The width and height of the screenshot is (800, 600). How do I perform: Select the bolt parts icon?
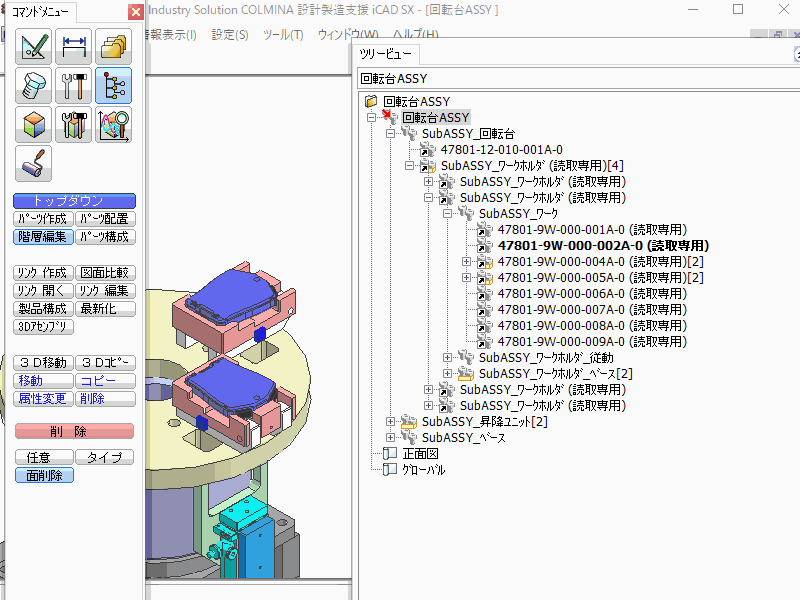(34, 86)
